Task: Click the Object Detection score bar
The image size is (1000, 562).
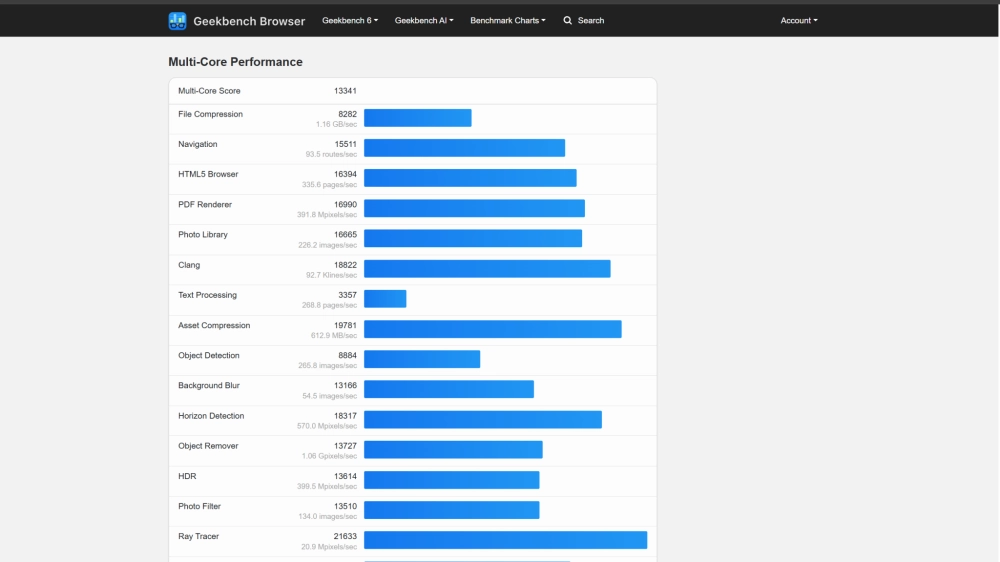Action: coord(422,359)
